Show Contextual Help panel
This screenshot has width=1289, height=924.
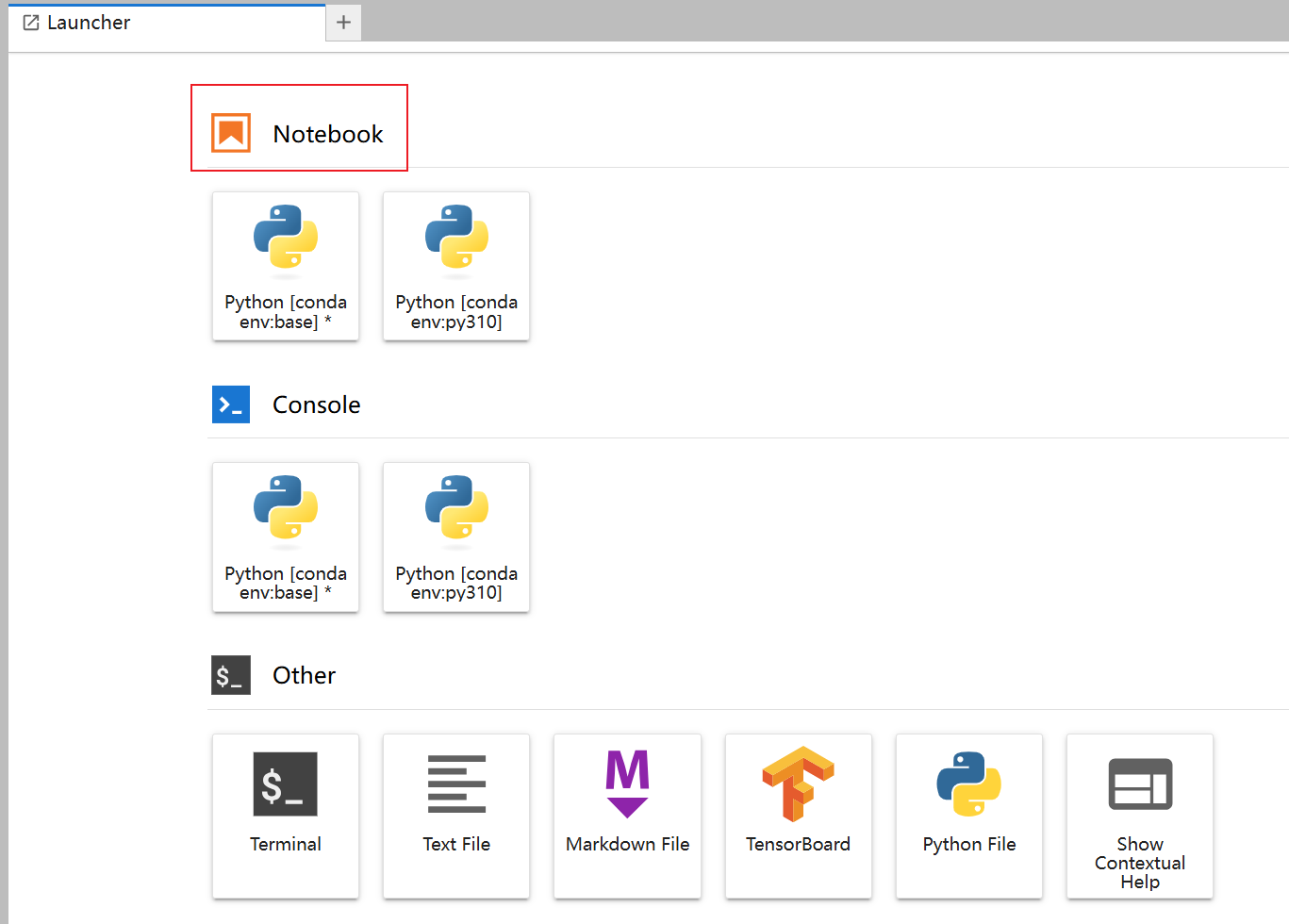(x=1140, y=815)
